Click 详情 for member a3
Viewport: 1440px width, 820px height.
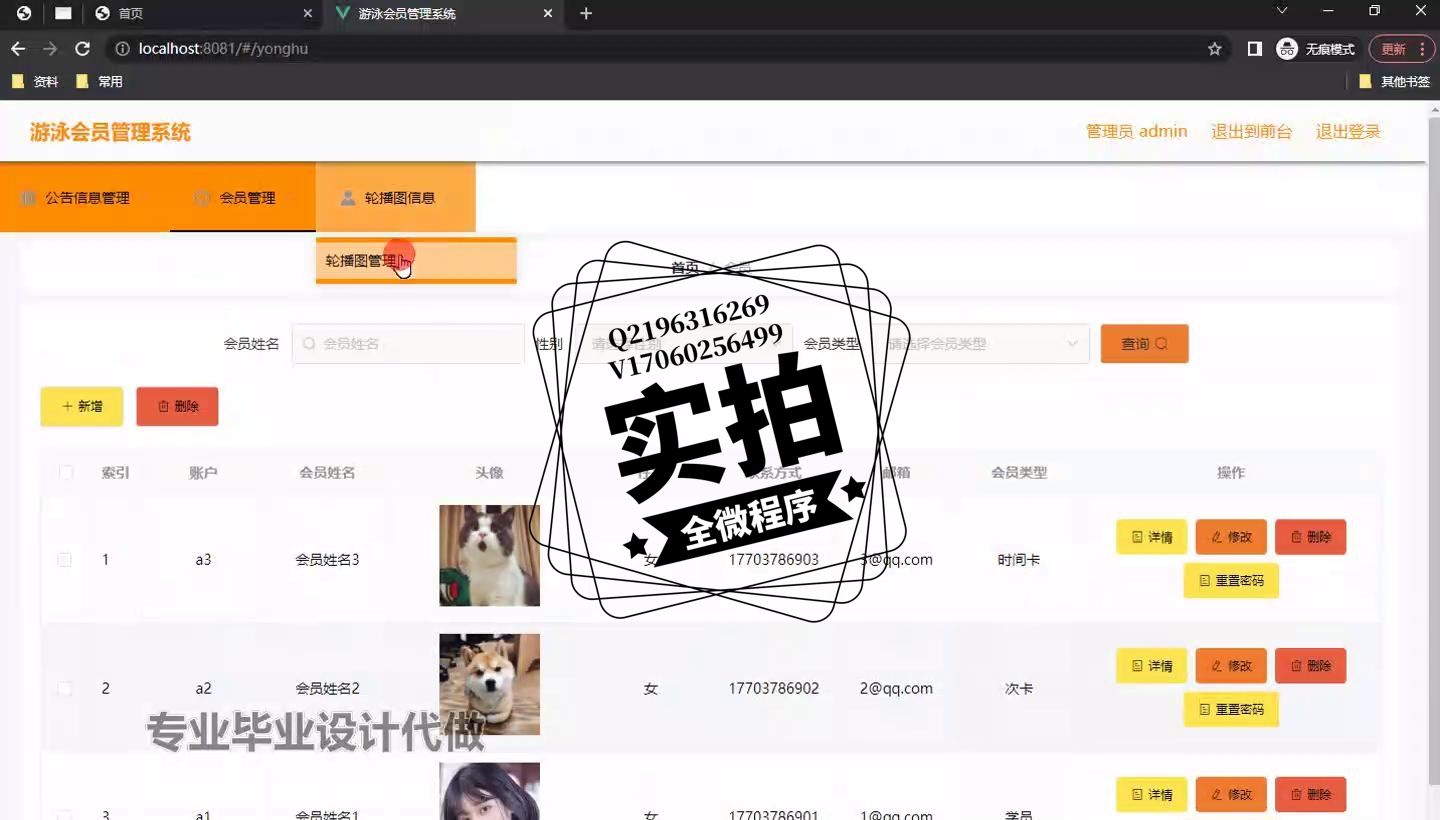coord(1151,537)
